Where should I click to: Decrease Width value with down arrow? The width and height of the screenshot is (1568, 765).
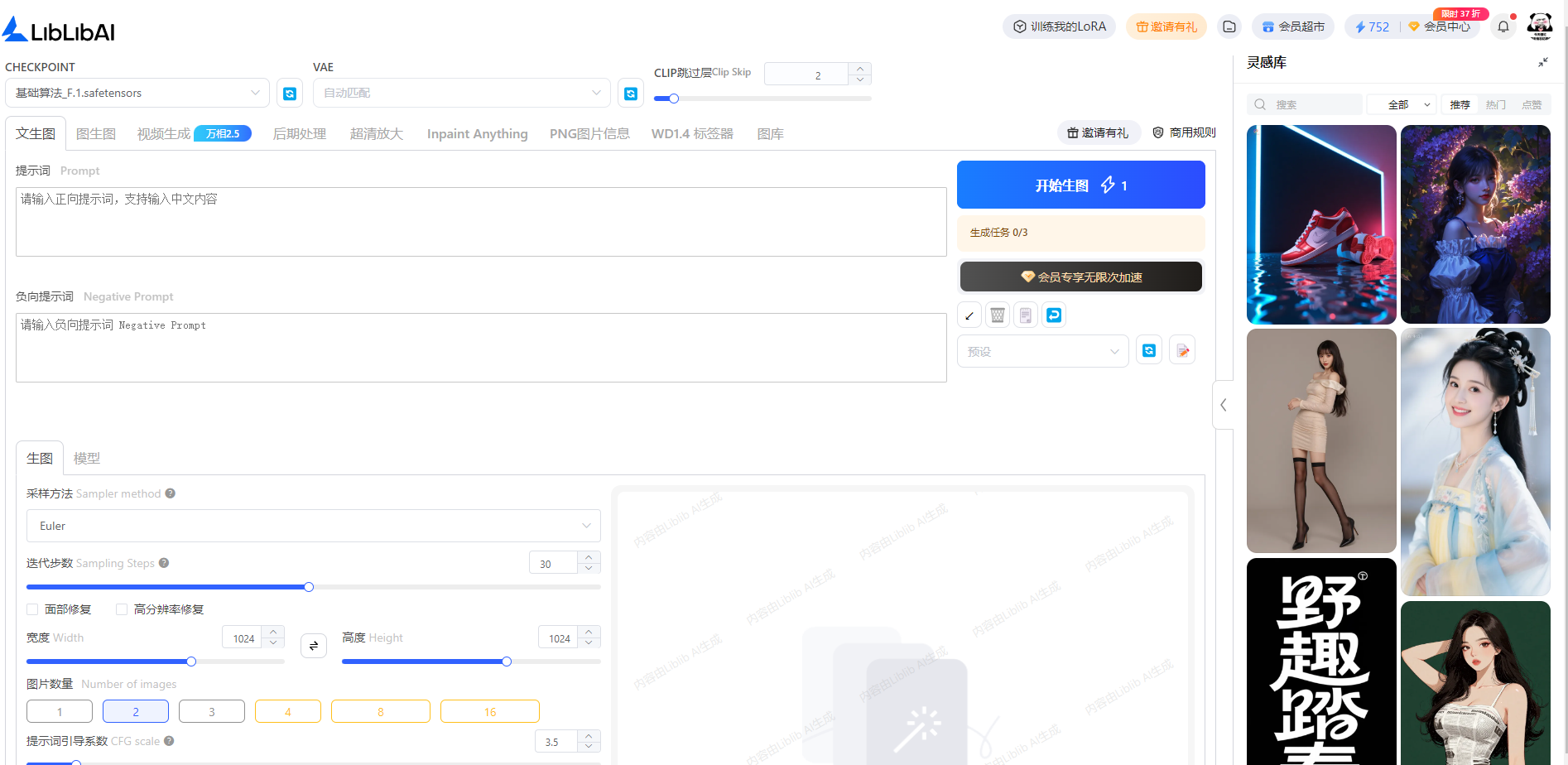click(273, 642)
